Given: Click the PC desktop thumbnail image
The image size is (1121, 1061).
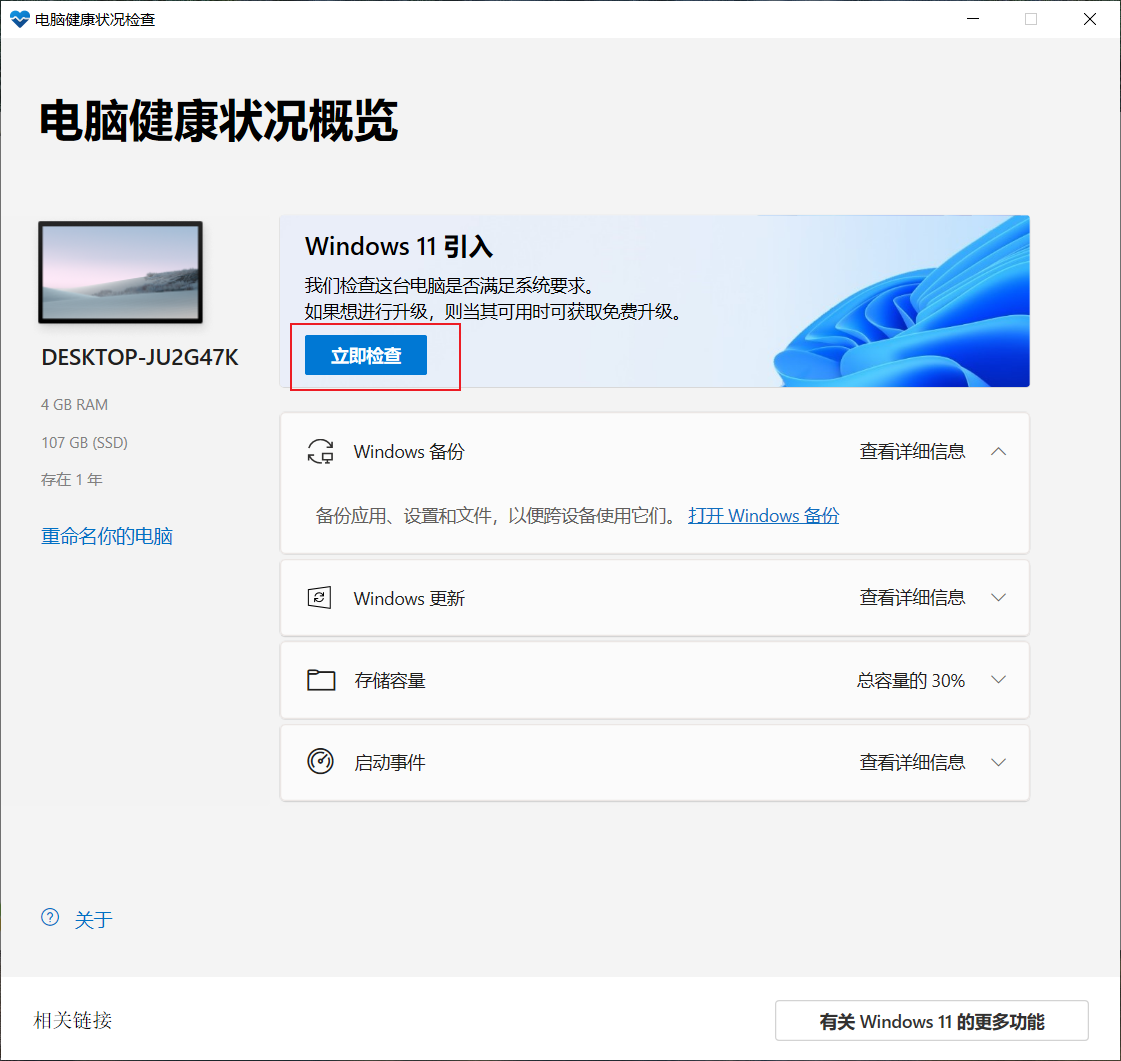Looking at the screenshot, I should pos(120,272).
